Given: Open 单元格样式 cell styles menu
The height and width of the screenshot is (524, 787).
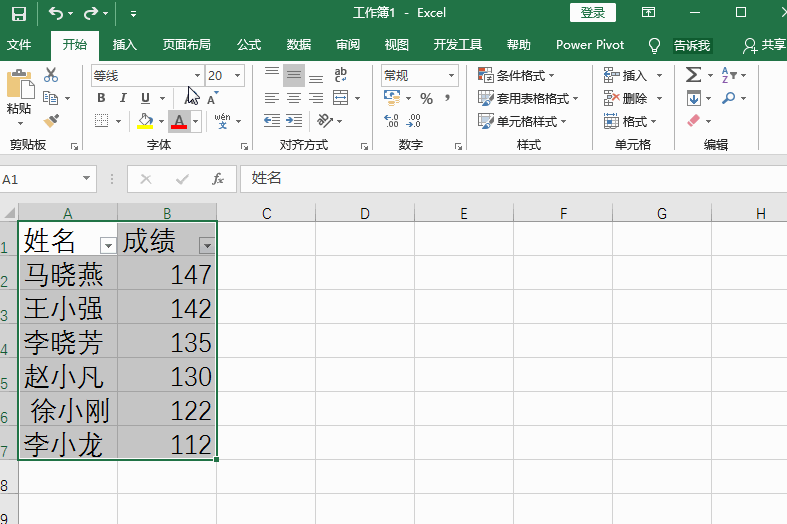Looking at the screenshot, I should (522, 121).
